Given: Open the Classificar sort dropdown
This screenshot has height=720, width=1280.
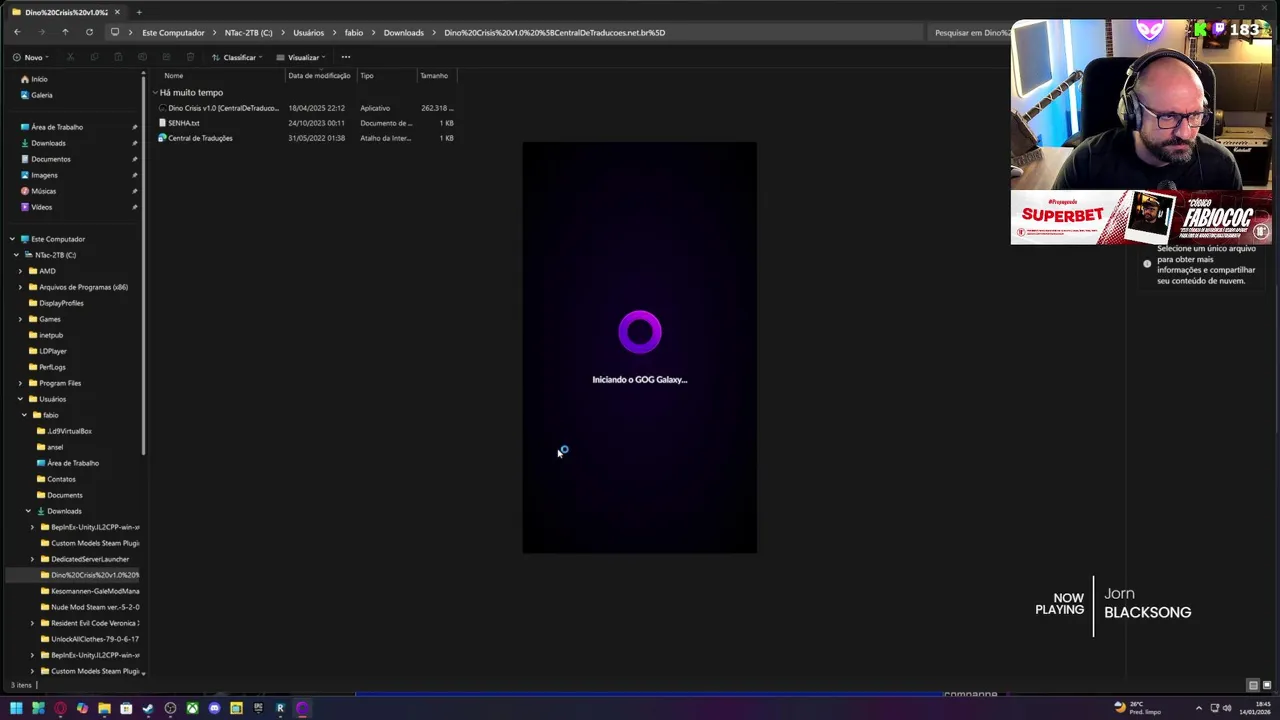Looking at the screenshot, I should coord(237,57).
